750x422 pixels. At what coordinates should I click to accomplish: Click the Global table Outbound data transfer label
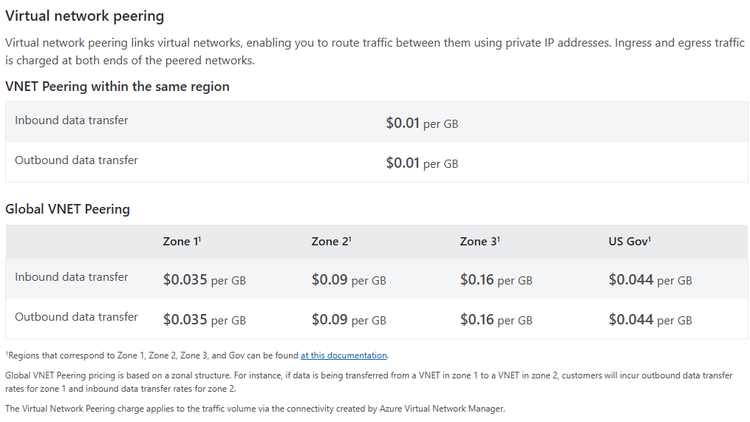76,317
